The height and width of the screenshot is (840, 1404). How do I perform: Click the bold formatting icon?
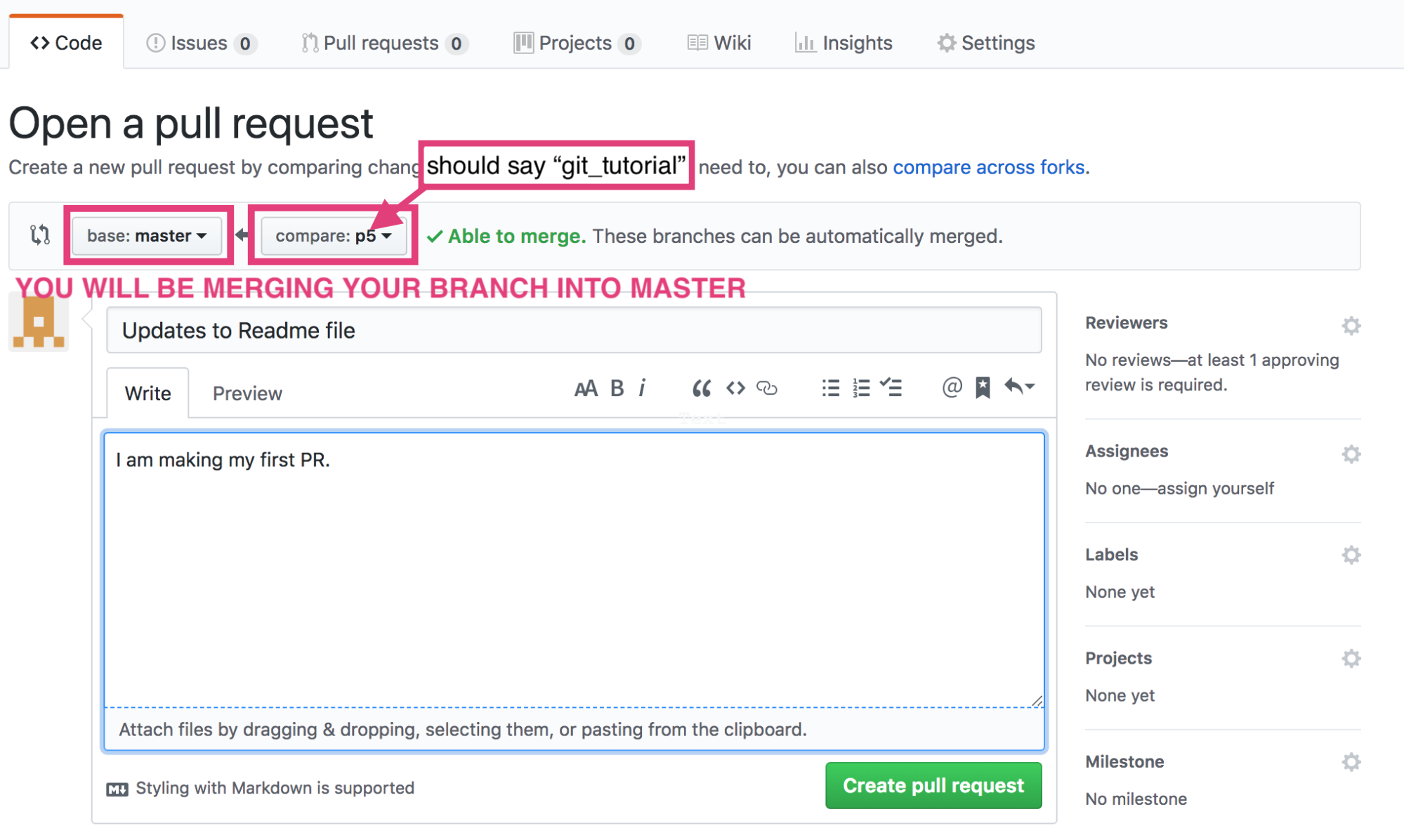[617, 388]
